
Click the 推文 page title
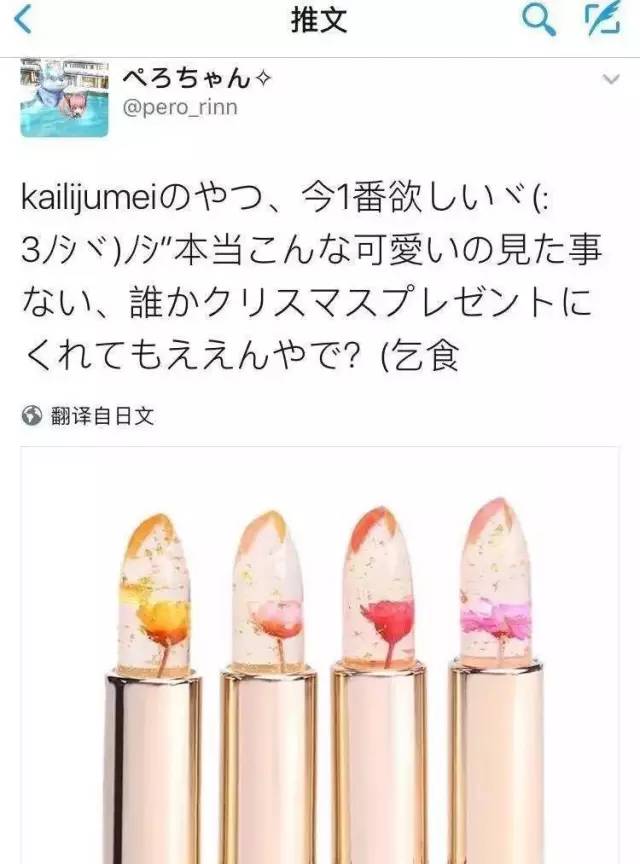tap(319, 20)
